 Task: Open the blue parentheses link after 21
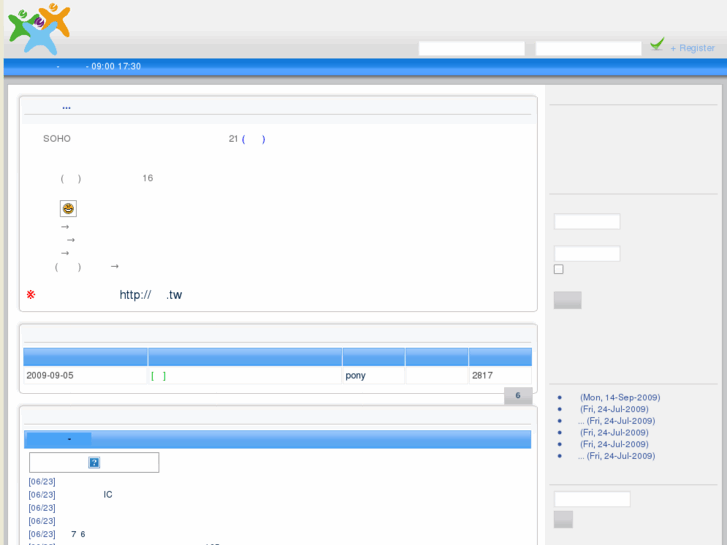[x=253, y=139]
